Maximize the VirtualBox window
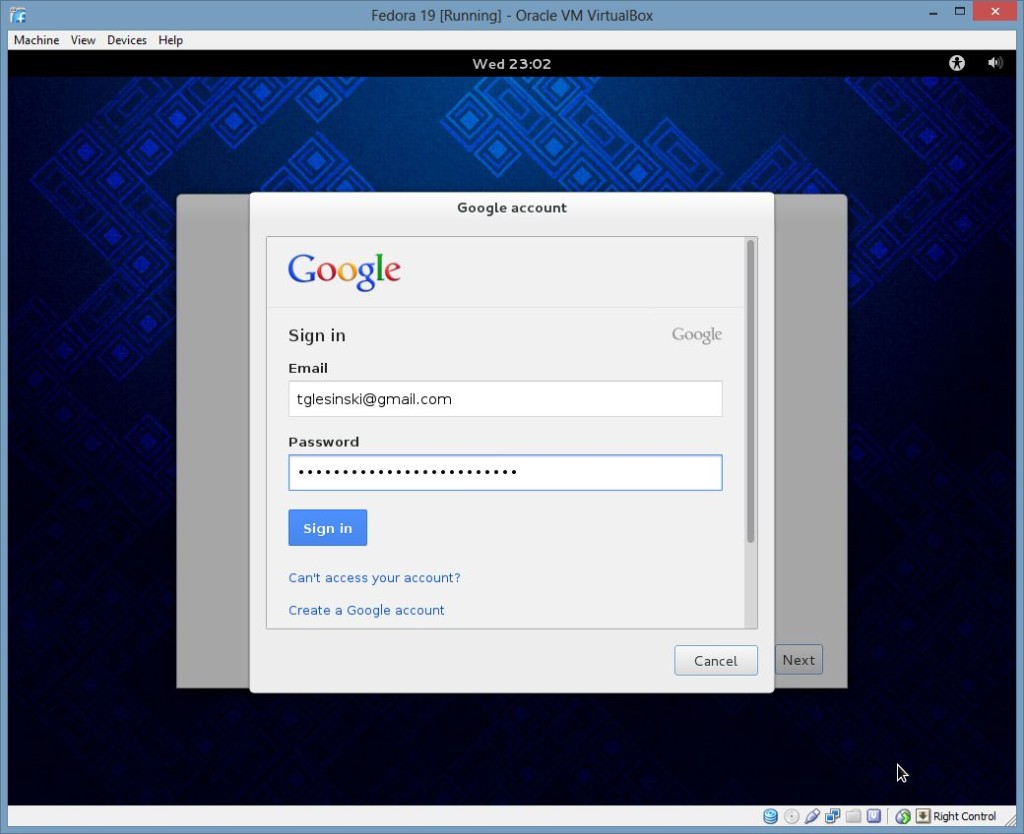The width and height of the screenshot is (1024, 834). click(959, 12)
